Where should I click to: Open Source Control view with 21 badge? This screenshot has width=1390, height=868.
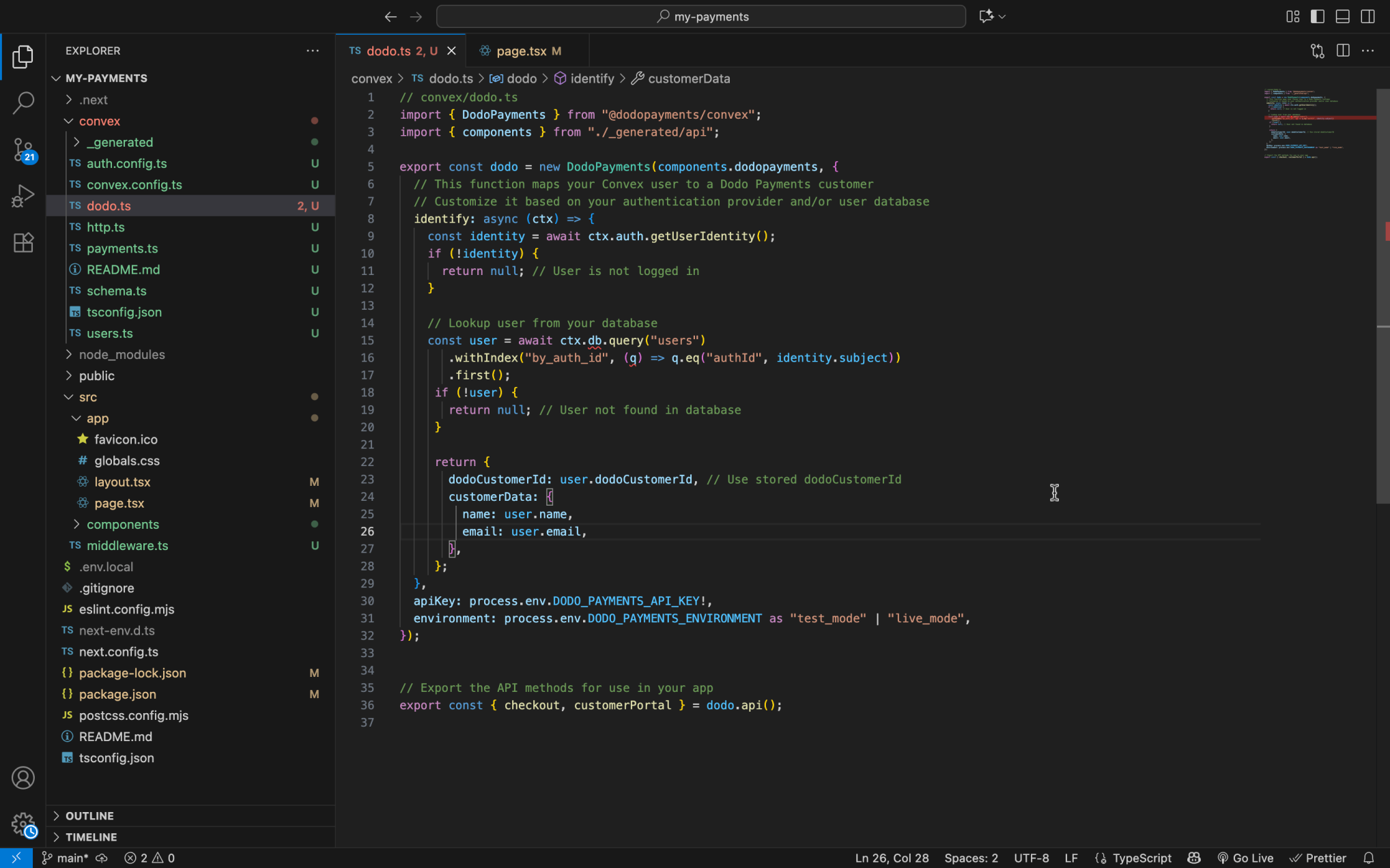23,149
